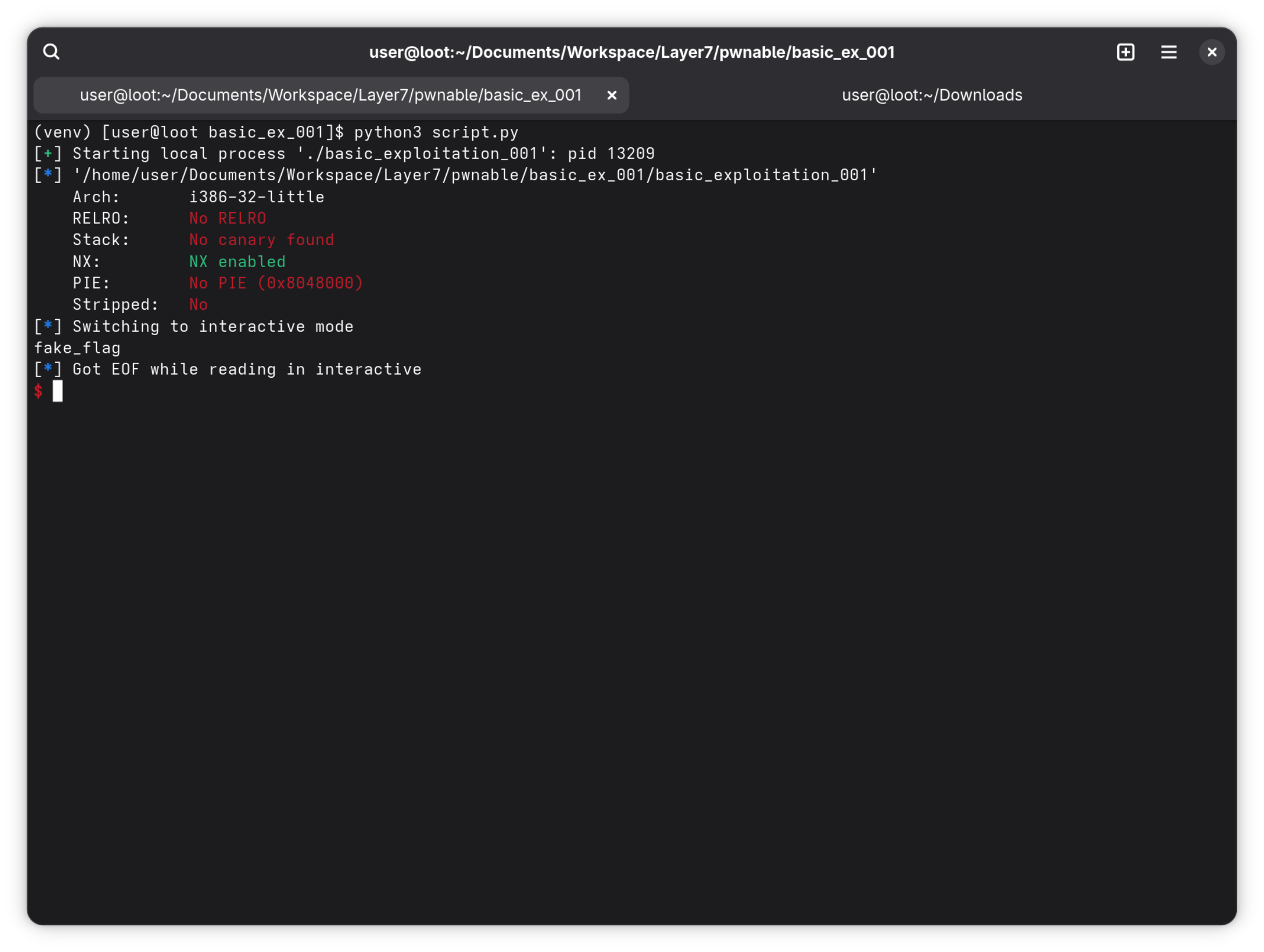Open the terminal search icon
The image size is (1264, 952).
pos(51,52)
